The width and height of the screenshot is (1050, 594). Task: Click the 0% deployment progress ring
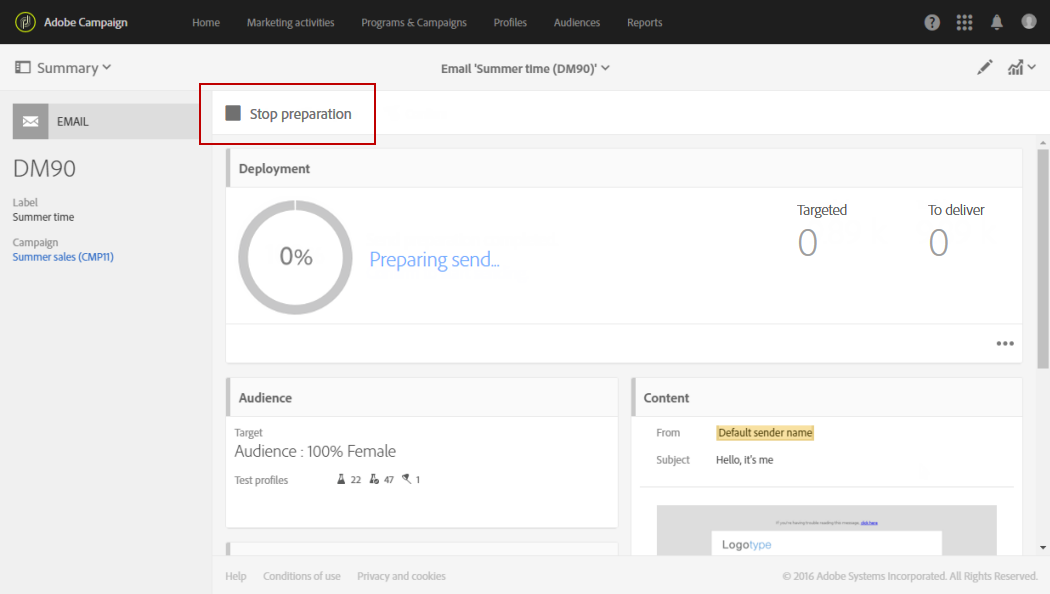point(295,257)
